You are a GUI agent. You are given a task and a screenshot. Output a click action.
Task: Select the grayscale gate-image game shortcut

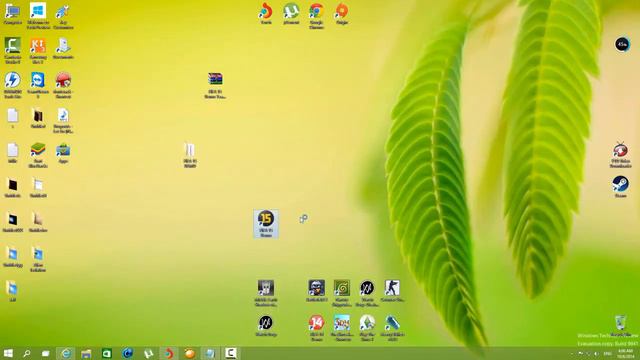coord(266,288)
